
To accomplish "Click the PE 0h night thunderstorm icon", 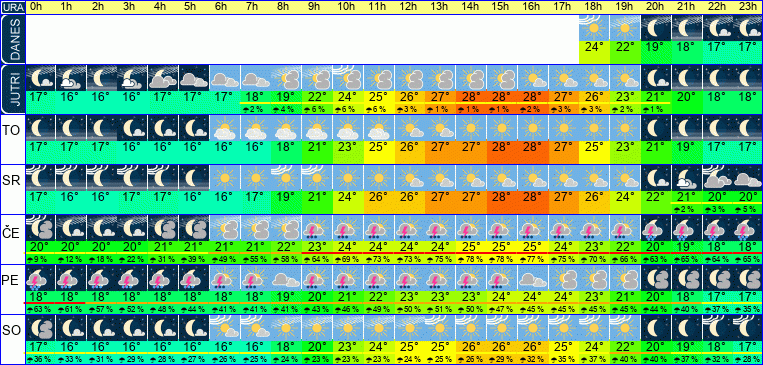I will point(40,277).
